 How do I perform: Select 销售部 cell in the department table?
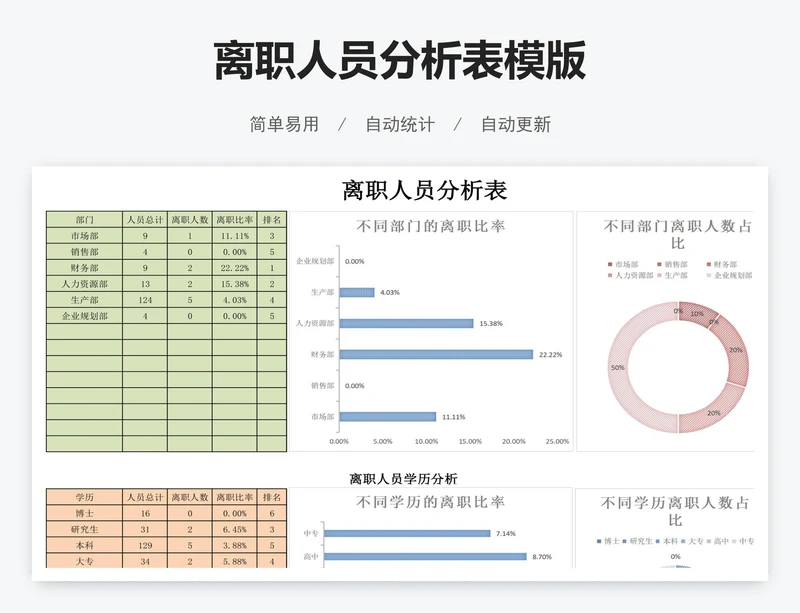click(84, 252)
